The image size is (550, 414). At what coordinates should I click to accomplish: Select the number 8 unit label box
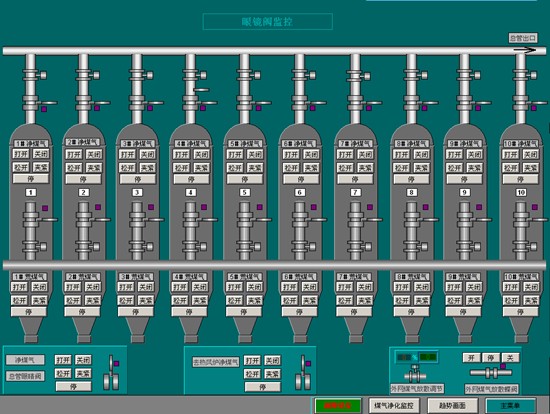(411, 192)
